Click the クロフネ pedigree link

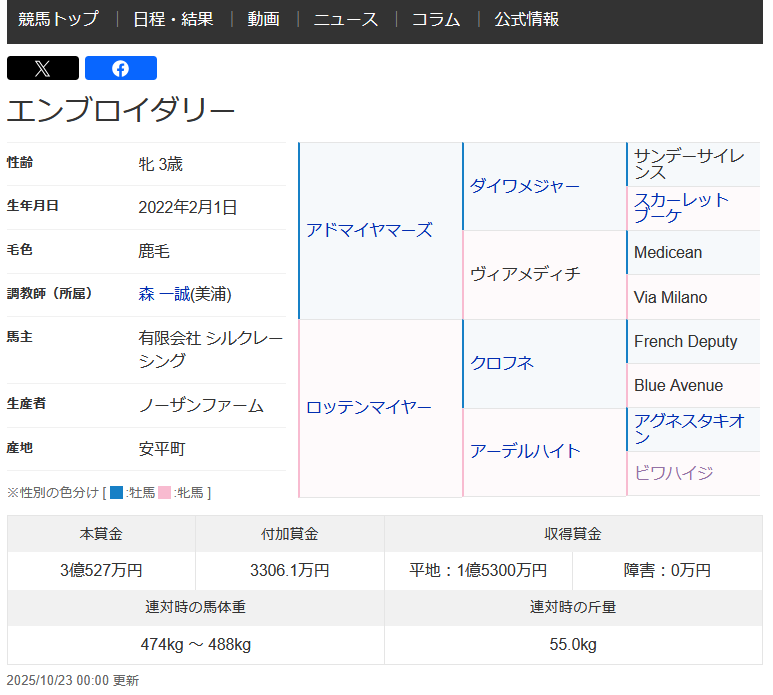[502, 363]
